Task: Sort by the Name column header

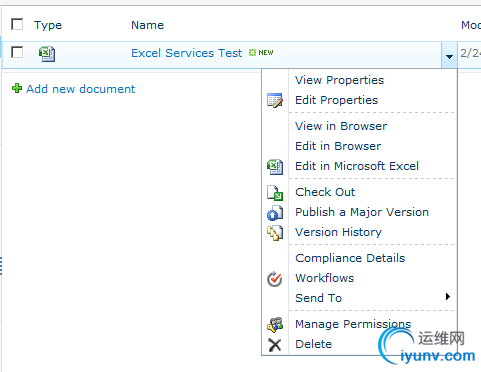Action: (x=147, y=25)
